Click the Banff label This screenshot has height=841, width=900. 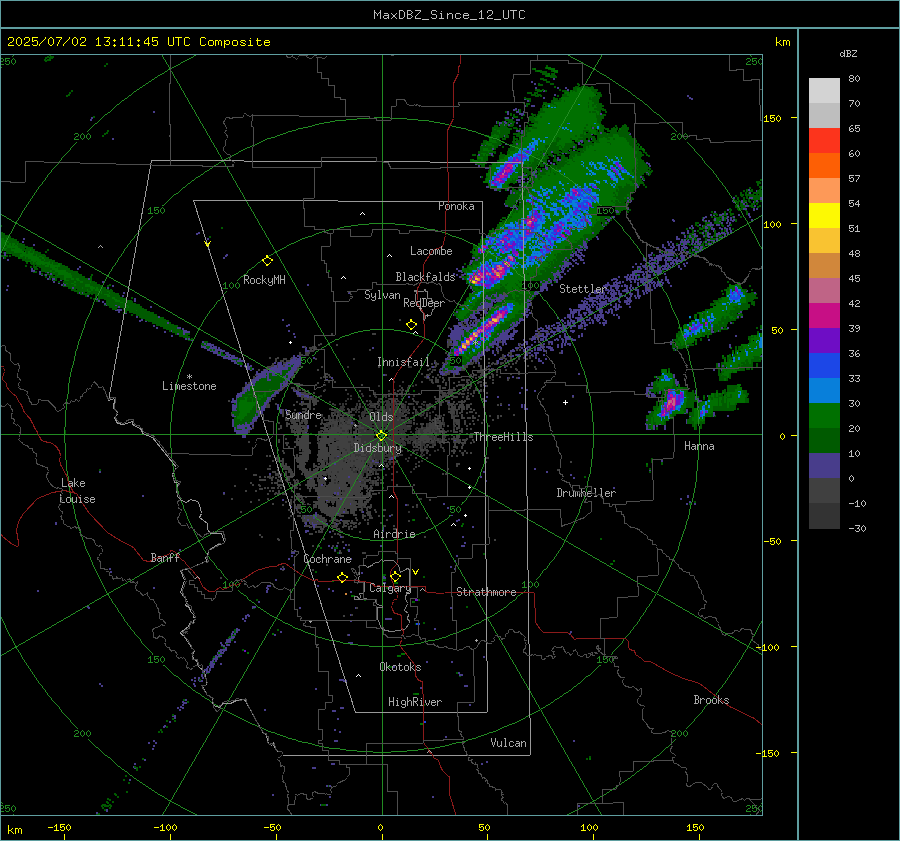point(165,557)
